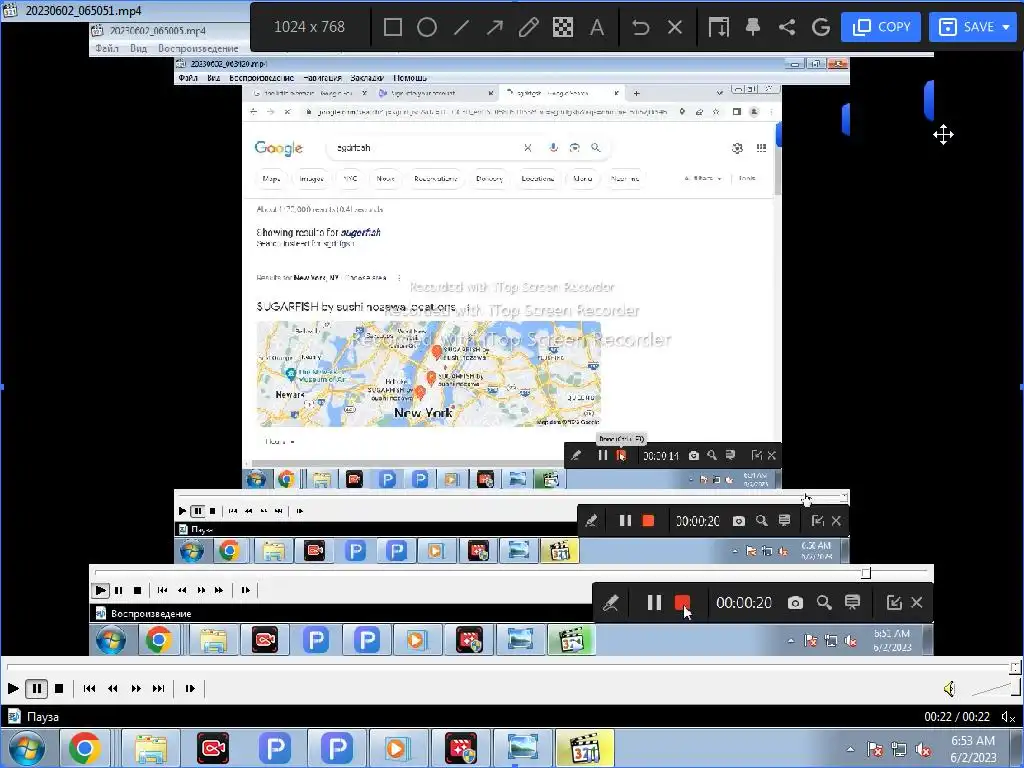Click the New York map thumbnail

(x=428, y=374)
